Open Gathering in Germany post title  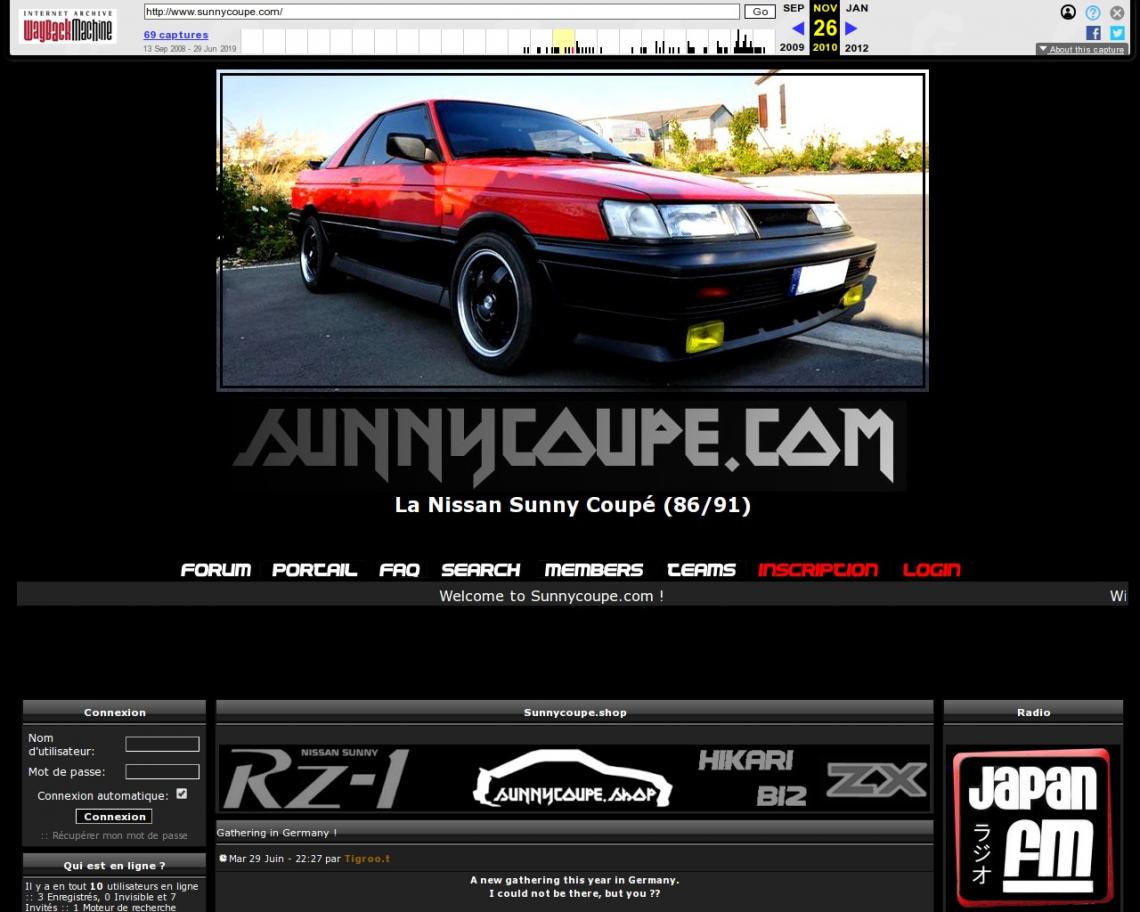point(276,833)
